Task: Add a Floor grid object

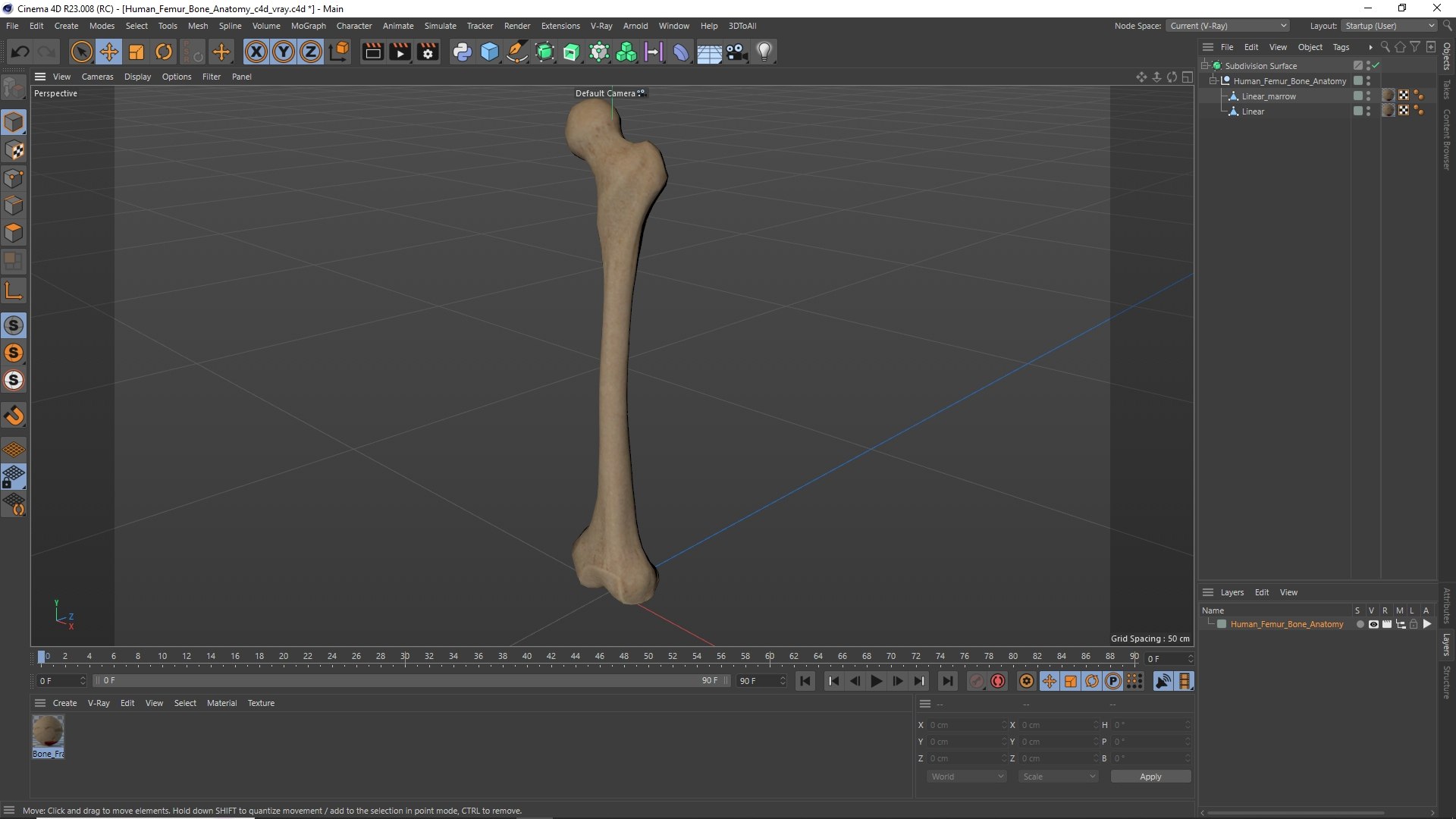Action: coord(709,52)
